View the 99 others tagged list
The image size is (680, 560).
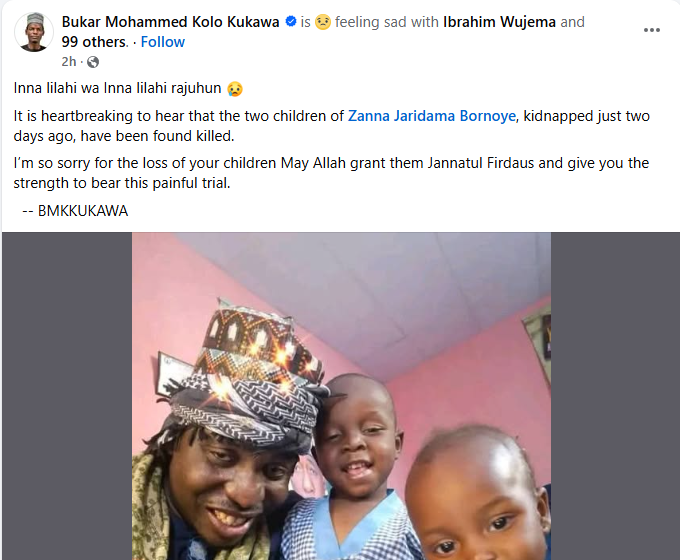click(x=94, y=42)
